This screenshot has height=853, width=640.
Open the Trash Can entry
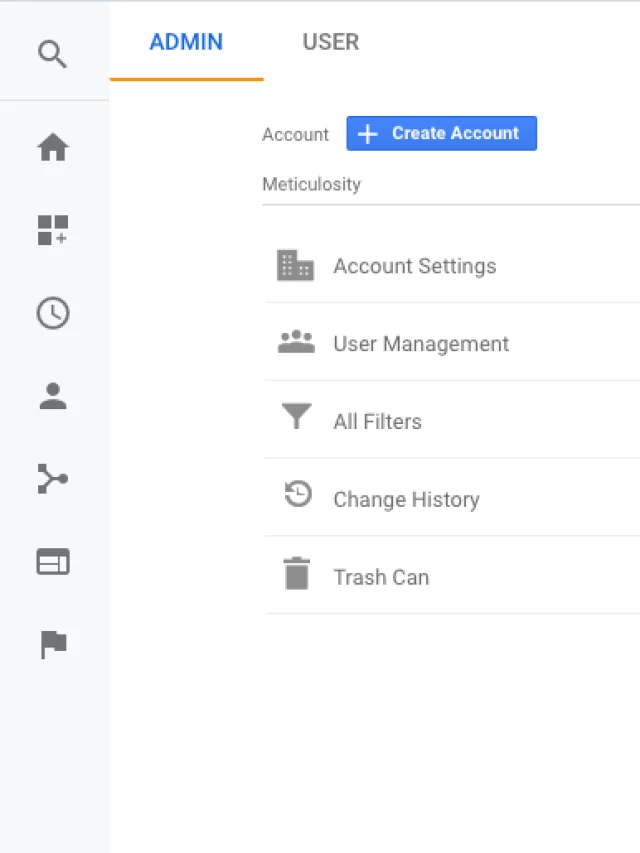pos(381,578)
